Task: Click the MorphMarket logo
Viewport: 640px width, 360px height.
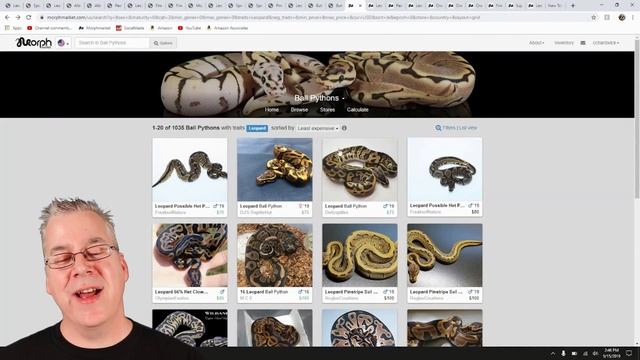Action: (x=34, y=42)
